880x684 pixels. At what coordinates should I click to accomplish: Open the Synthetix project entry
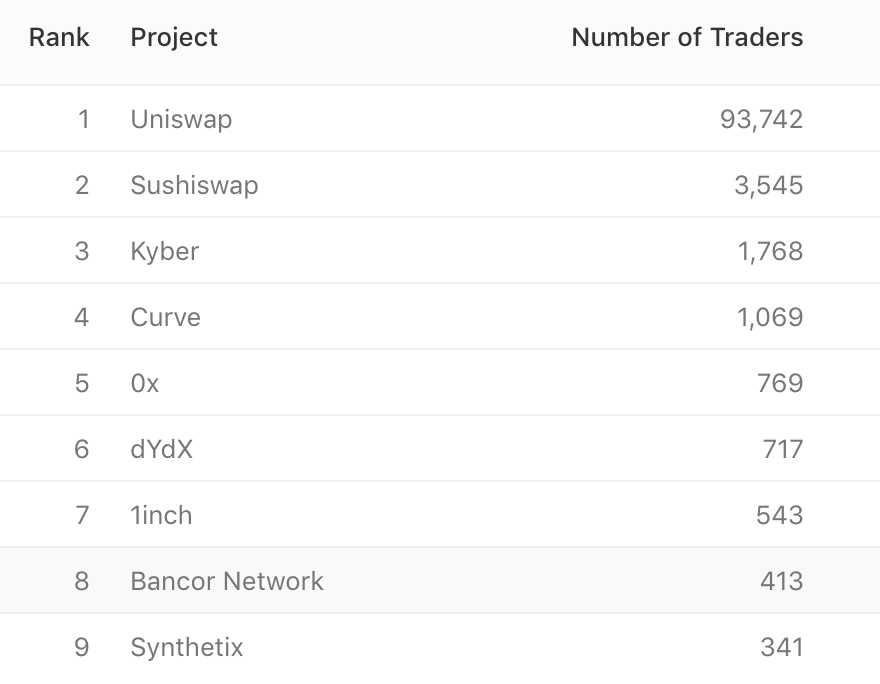[x=187, y=647]
